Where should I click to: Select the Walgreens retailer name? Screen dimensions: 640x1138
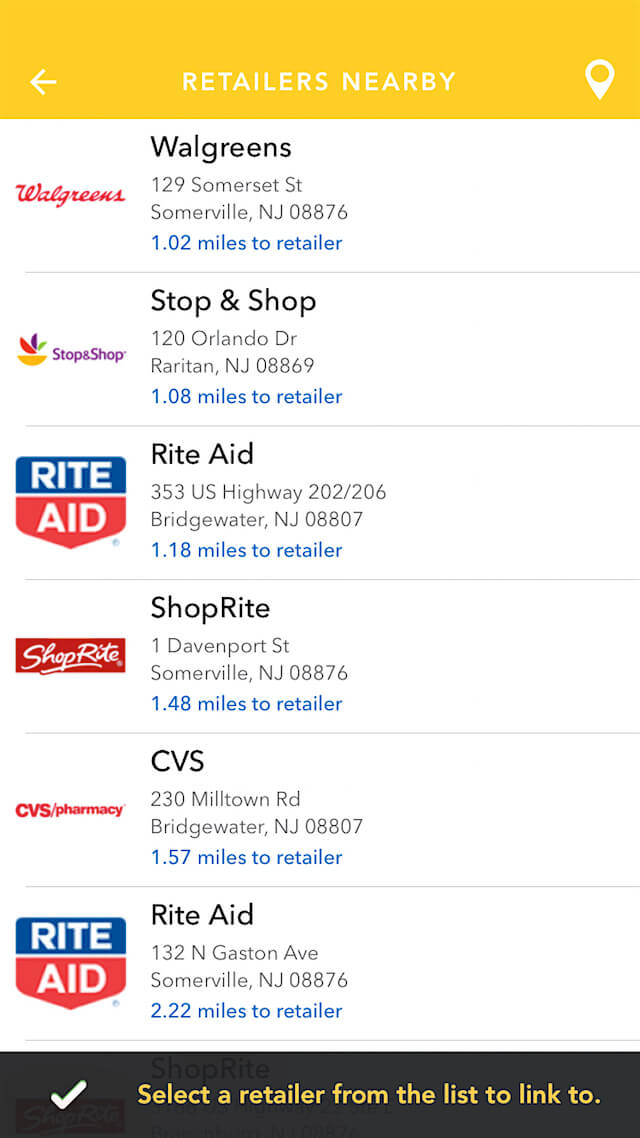click(x=221, y=147)
